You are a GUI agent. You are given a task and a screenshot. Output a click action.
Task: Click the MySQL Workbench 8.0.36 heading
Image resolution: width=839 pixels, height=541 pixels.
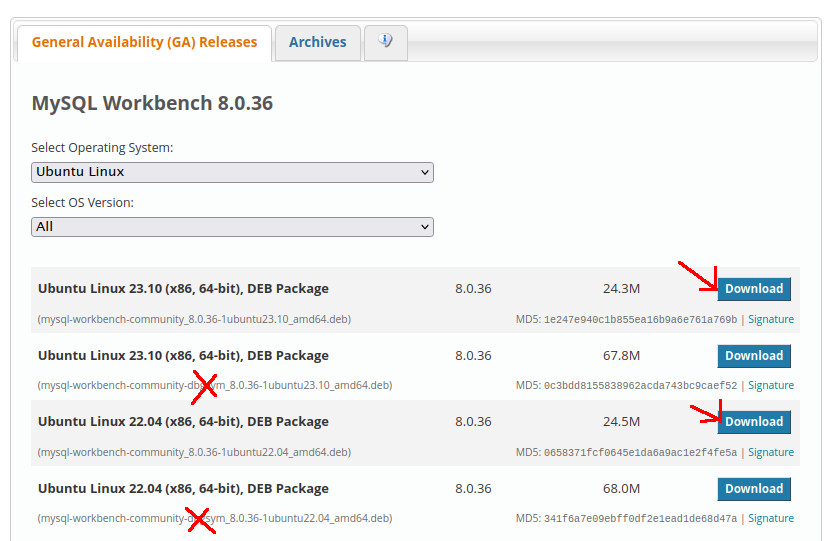coord(152,103)
